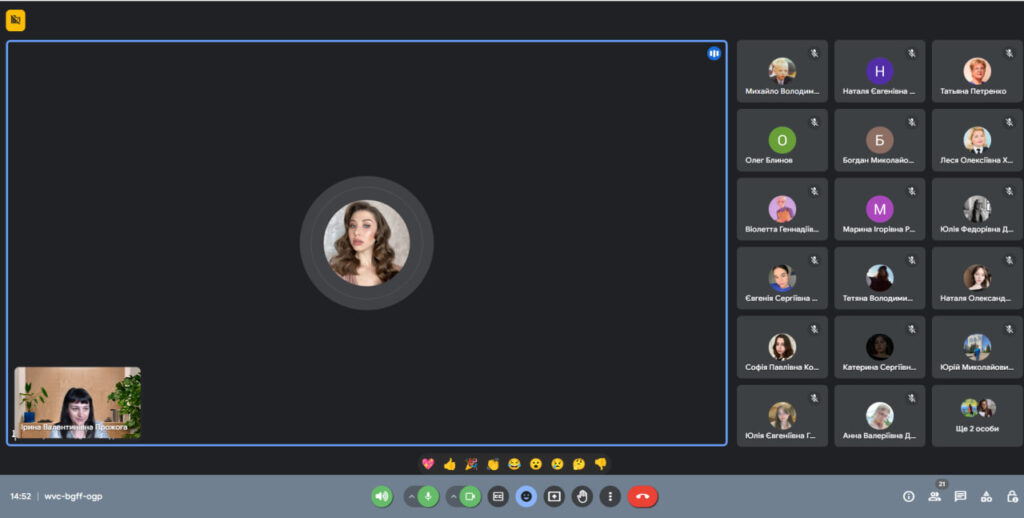Show the participants people panel
The height and width of the screenshot is (518, 1024).
point(934,496)
